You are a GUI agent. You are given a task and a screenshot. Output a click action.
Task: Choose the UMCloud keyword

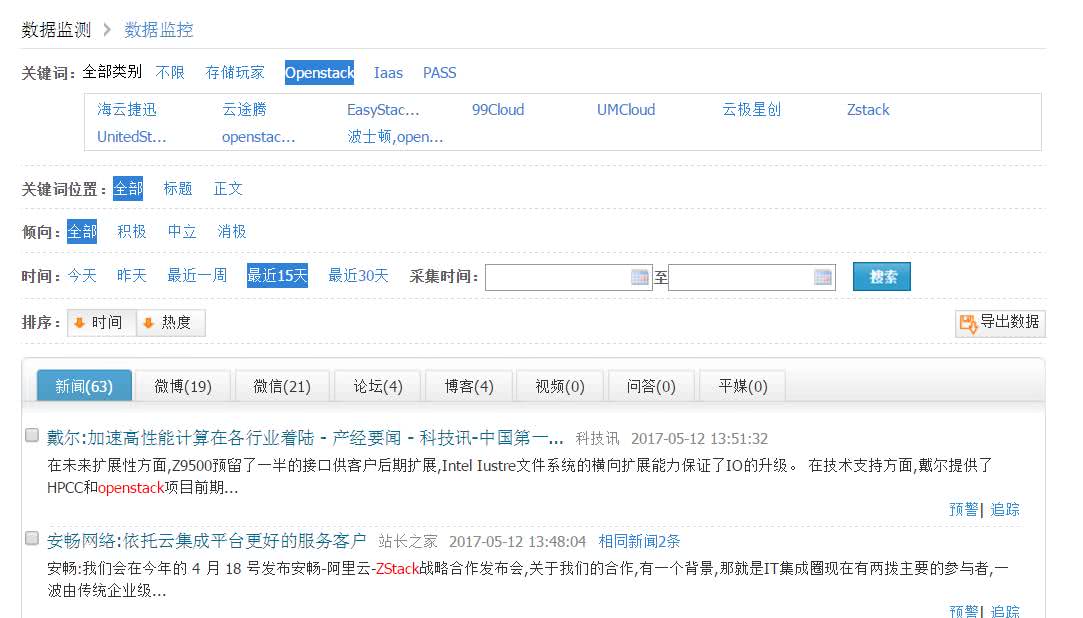click(626, 110)
